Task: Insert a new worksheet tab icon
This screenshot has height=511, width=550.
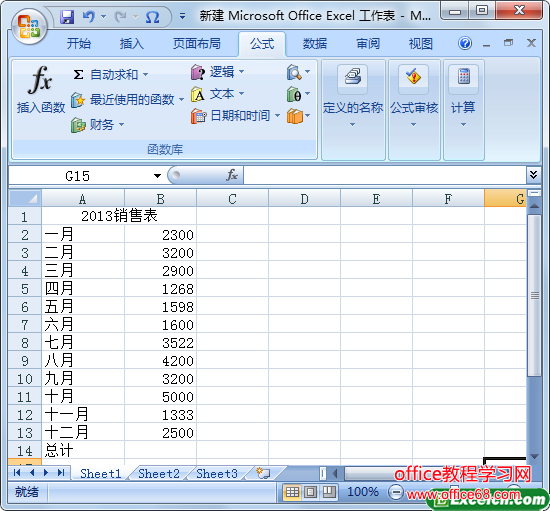Action: click(263, 473)
